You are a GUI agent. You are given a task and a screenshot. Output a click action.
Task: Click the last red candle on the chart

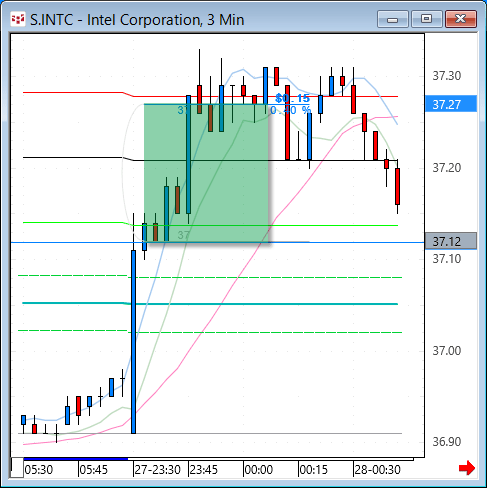tap(397, 187)
